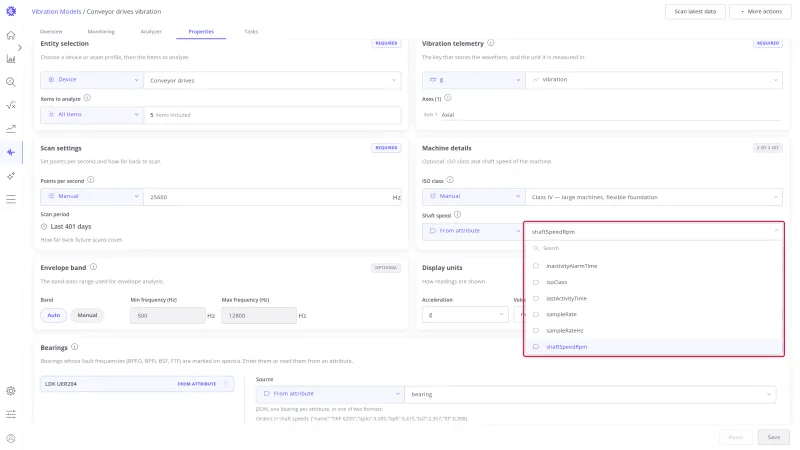This screenshot has height=450, width=800.
Task: Click info icon next to Points per second
Action: (91, 180)
